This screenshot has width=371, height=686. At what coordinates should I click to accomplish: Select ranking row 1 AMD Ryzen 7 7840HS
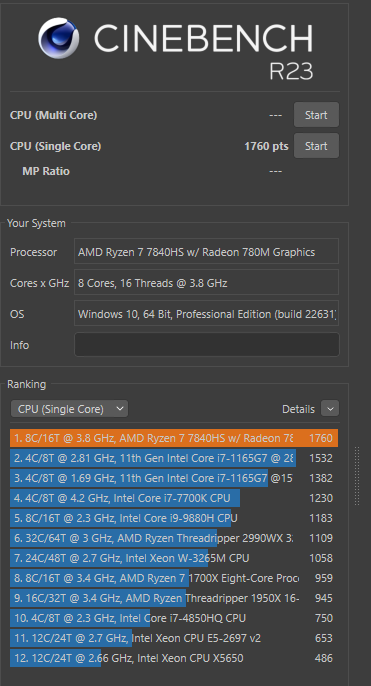174,438
